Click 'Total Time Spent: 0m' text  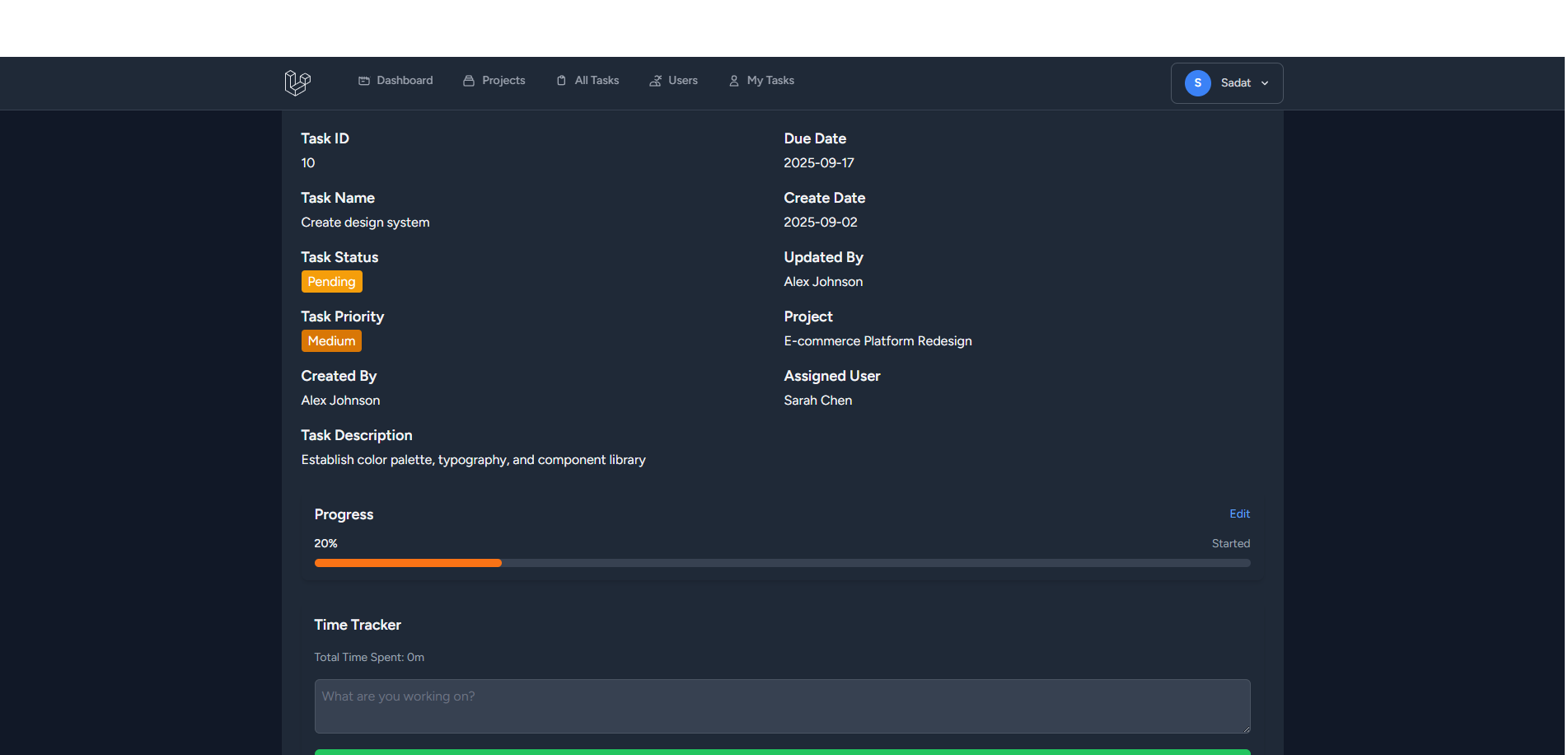pos(369,657)
